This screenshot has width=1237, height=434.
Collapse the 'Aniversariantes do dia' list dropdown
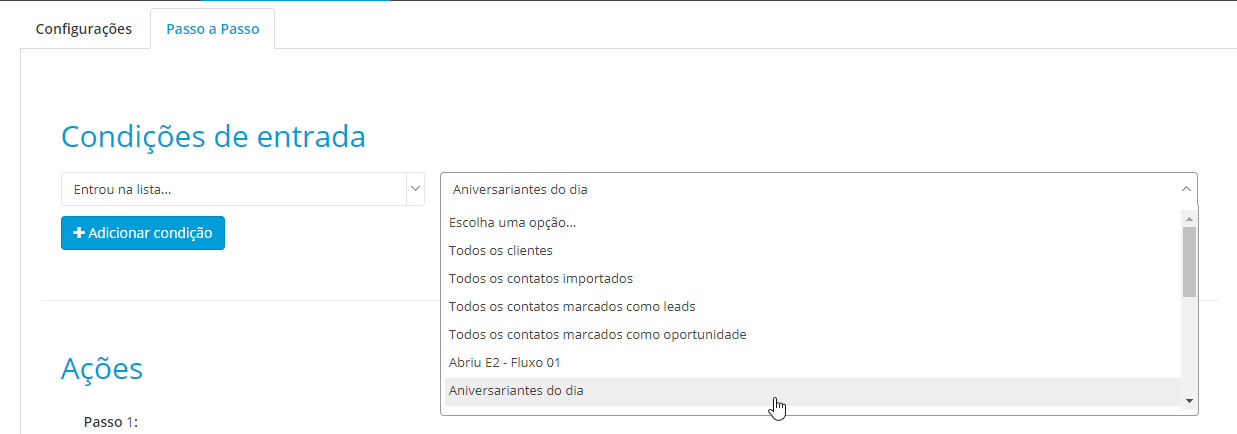pyautogui.click(x=819, y=189)
